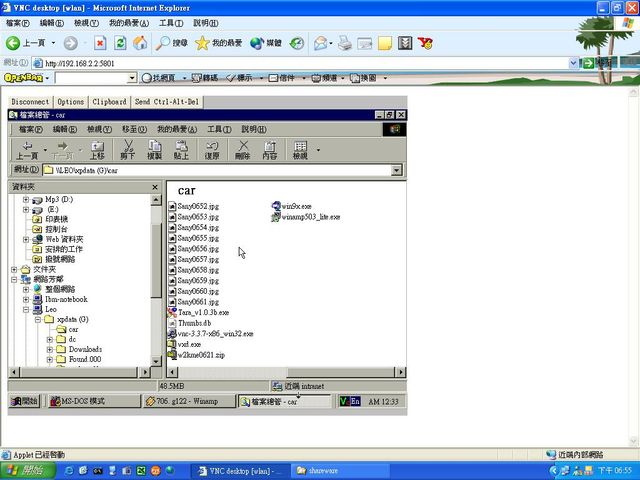Click the IE Forward arrow button
640x480 pixels.
pyautogui.click(x=71, y=43)
